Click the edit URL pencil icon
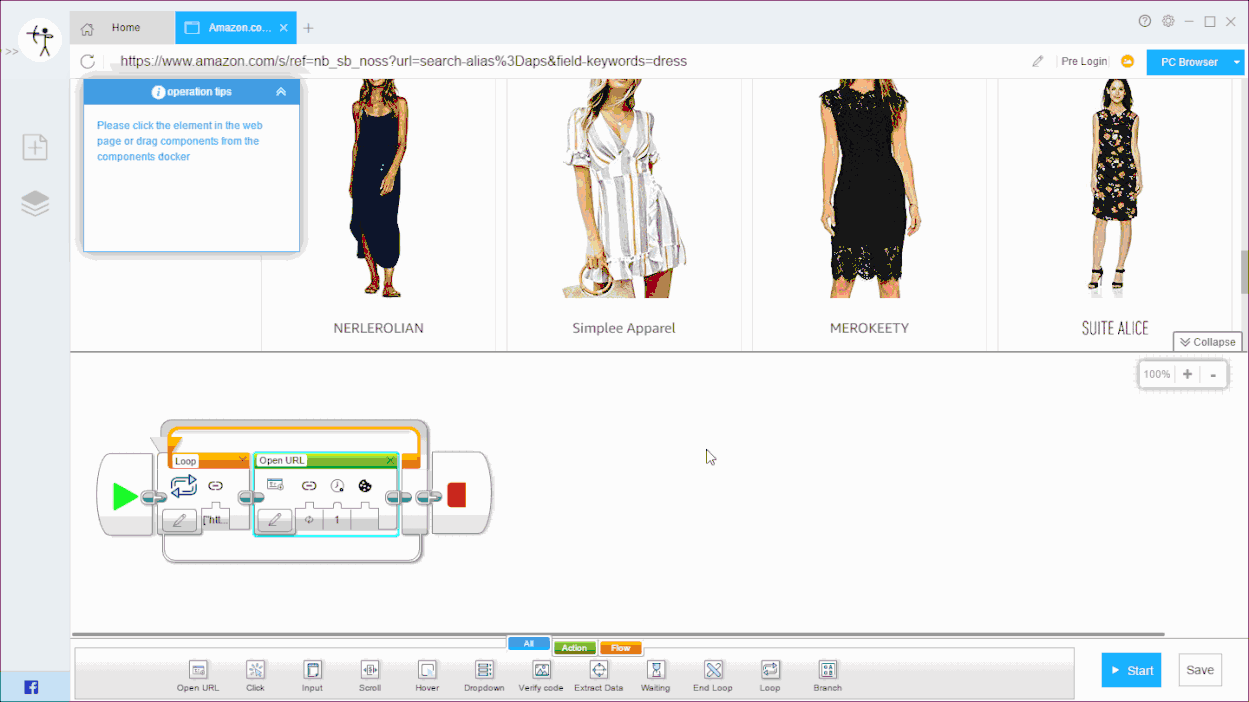Viewport: 1249px width, 702px height. pos(1038,62)
